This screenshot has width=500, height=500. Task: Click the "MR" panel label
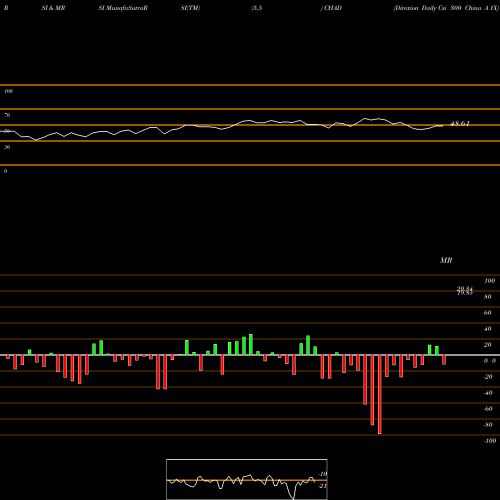point(446,260)
